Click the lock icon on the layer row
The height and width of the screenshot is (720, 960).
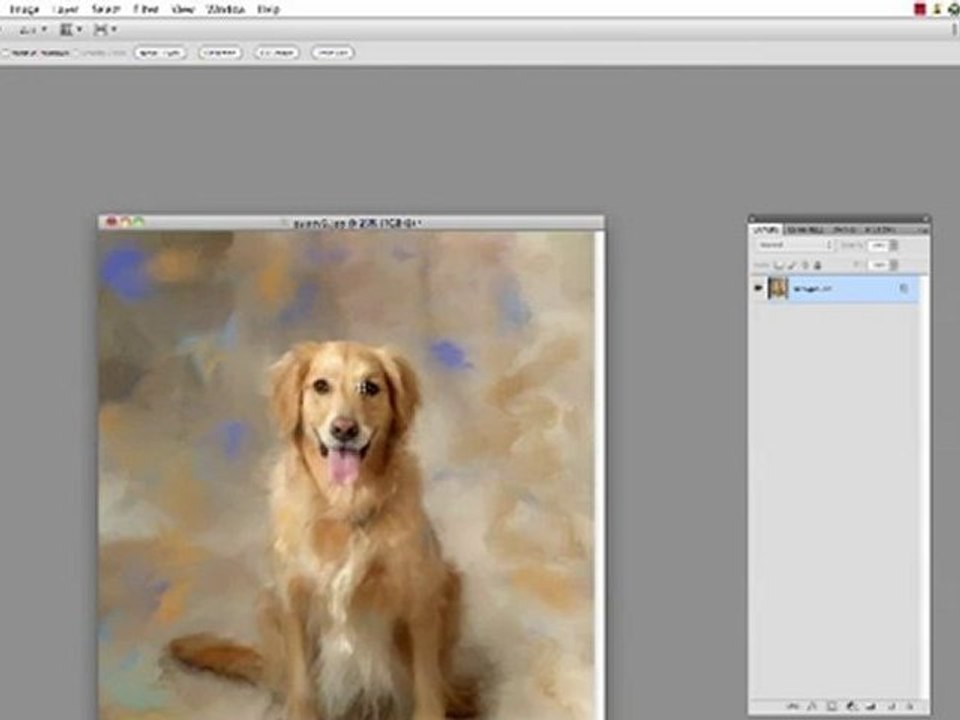point(904,288)
